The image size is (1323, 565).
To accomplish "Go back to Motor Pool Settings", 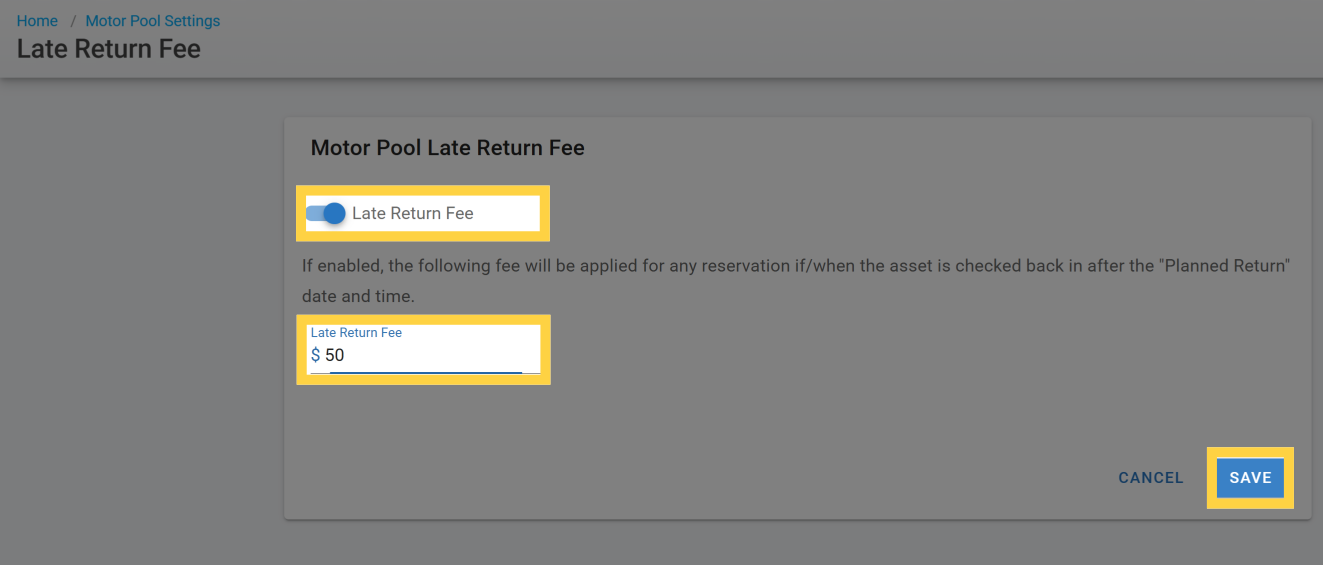I will coord(153,21).
